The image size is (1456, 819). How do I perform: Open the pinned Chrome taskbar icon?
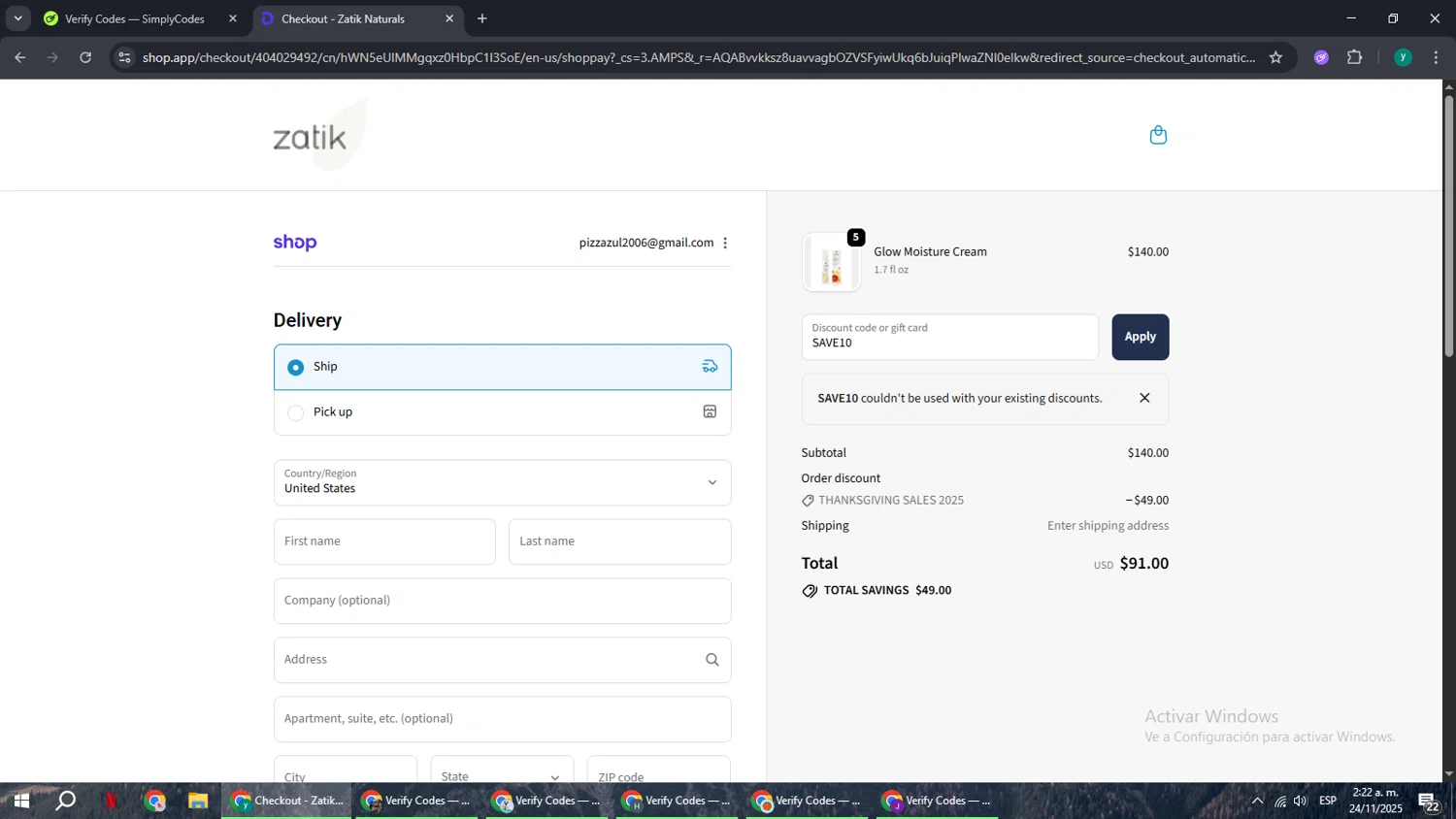pyautogui.click(x=155, y=801)
